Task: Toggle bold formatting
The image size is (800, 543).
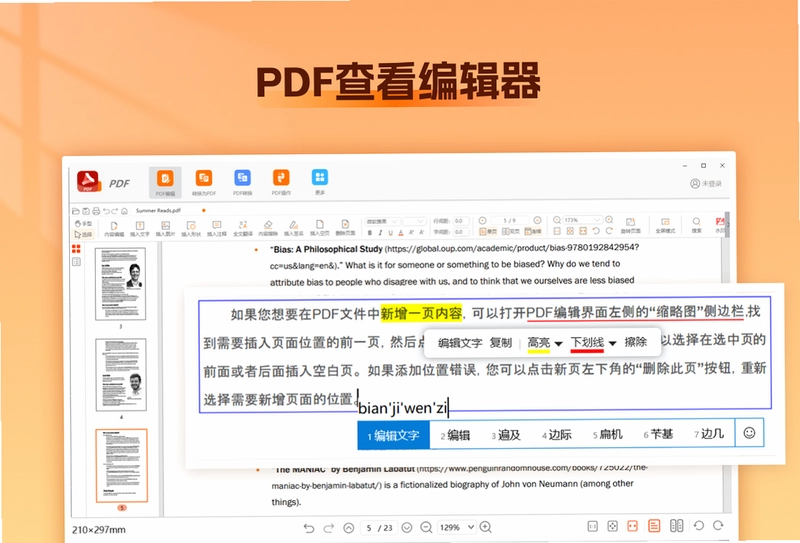Action: (370, 233)
